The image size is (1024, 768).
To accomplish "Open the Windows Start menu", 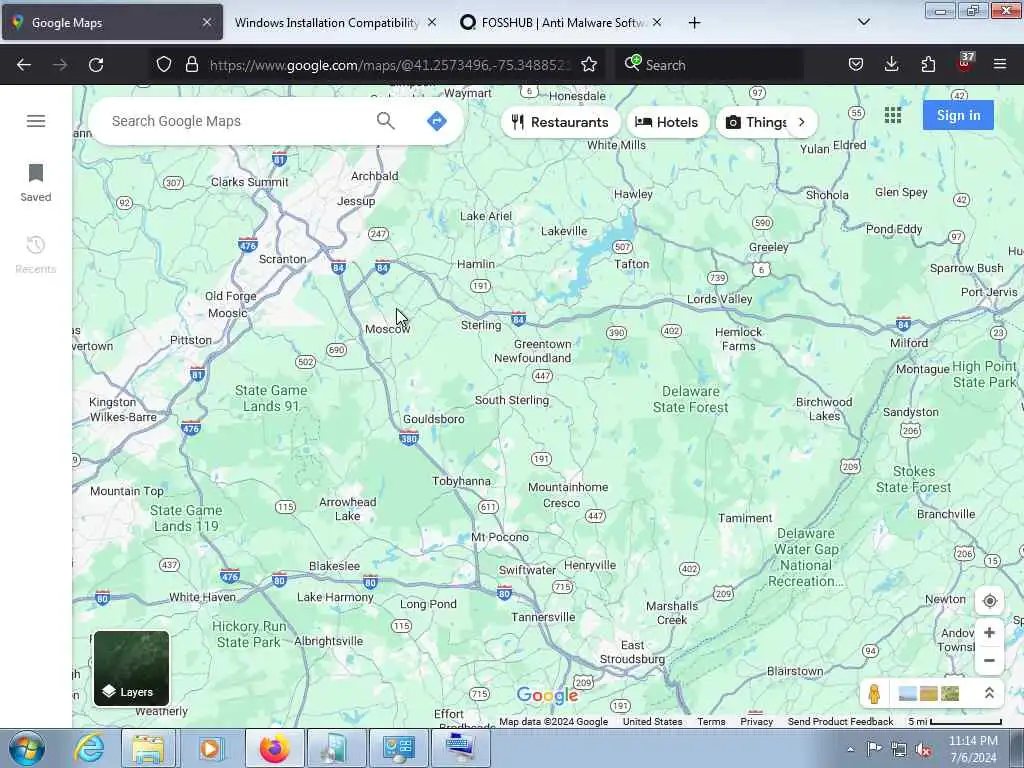I will coord(26,748).
